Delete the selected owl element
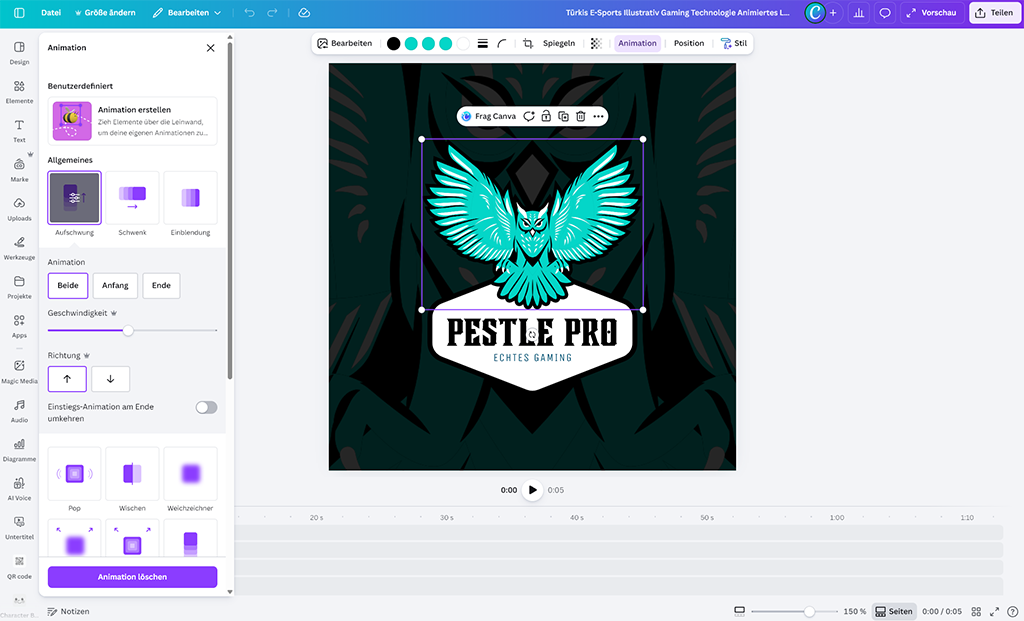 click(581, 116)
